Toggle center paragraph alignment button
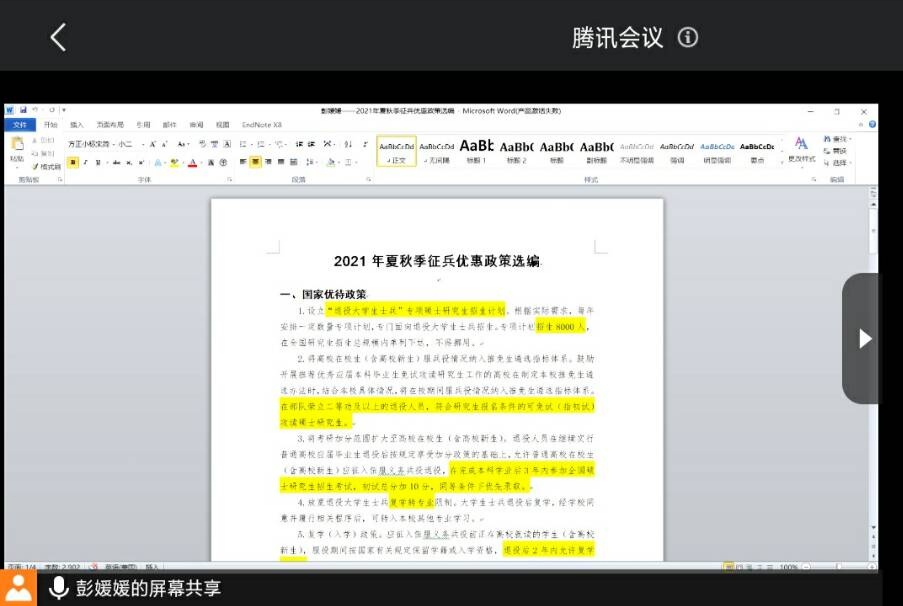Image resolution: width=903 pixels, height=606 pixels. pos(256,162)
